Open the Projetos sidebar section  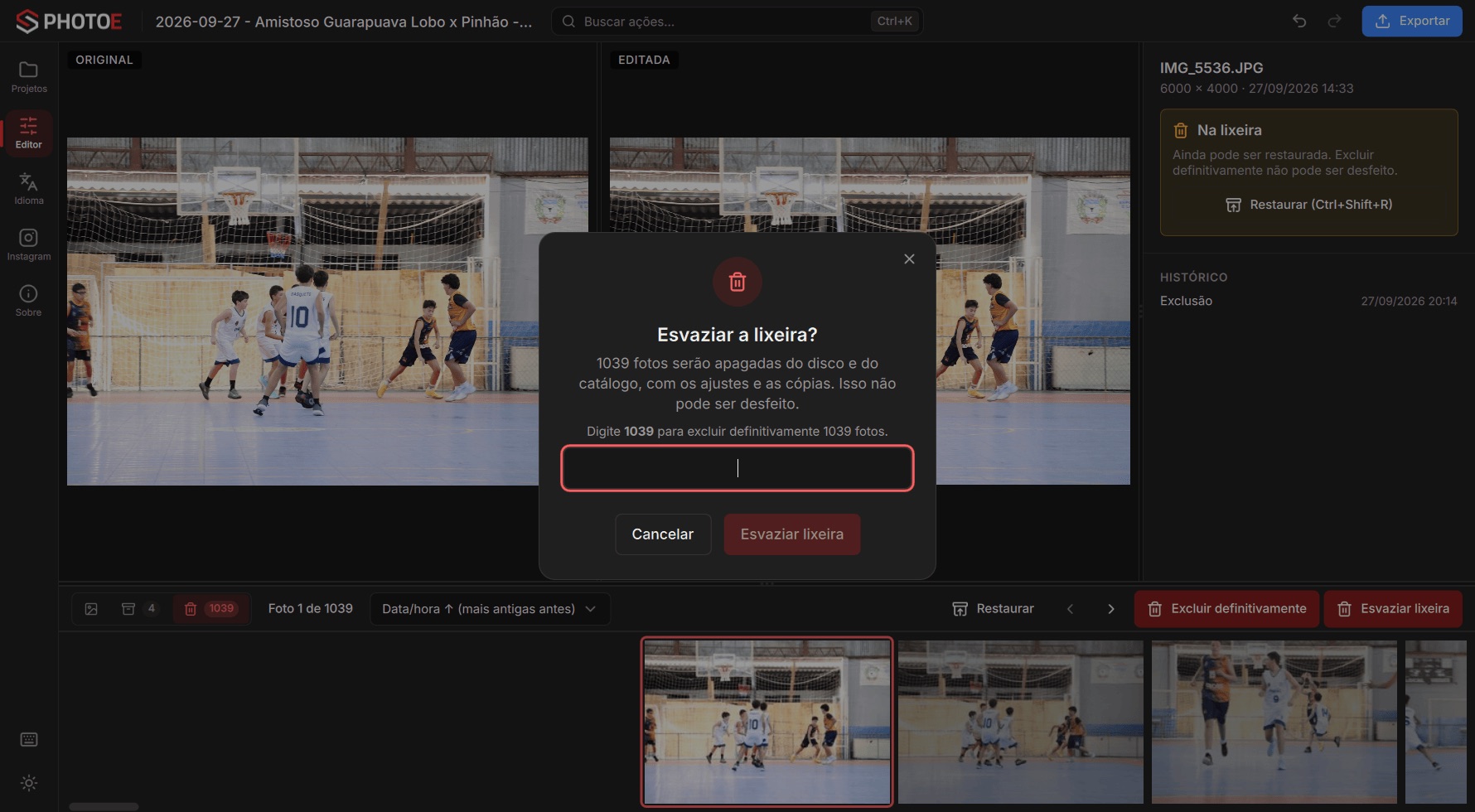click(x=29, y=77)
